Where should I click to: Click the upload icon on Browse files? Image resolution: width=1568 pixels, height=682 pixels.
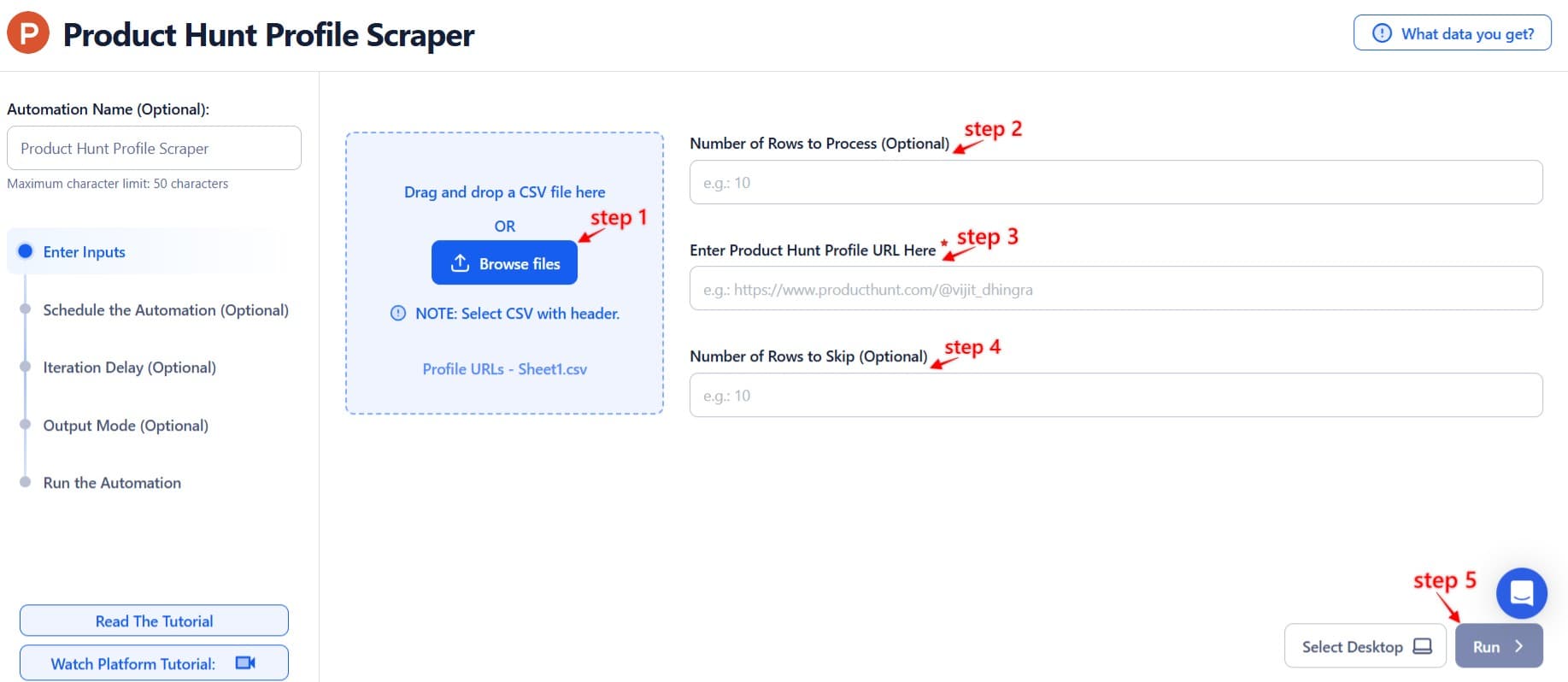click(461, 263)
